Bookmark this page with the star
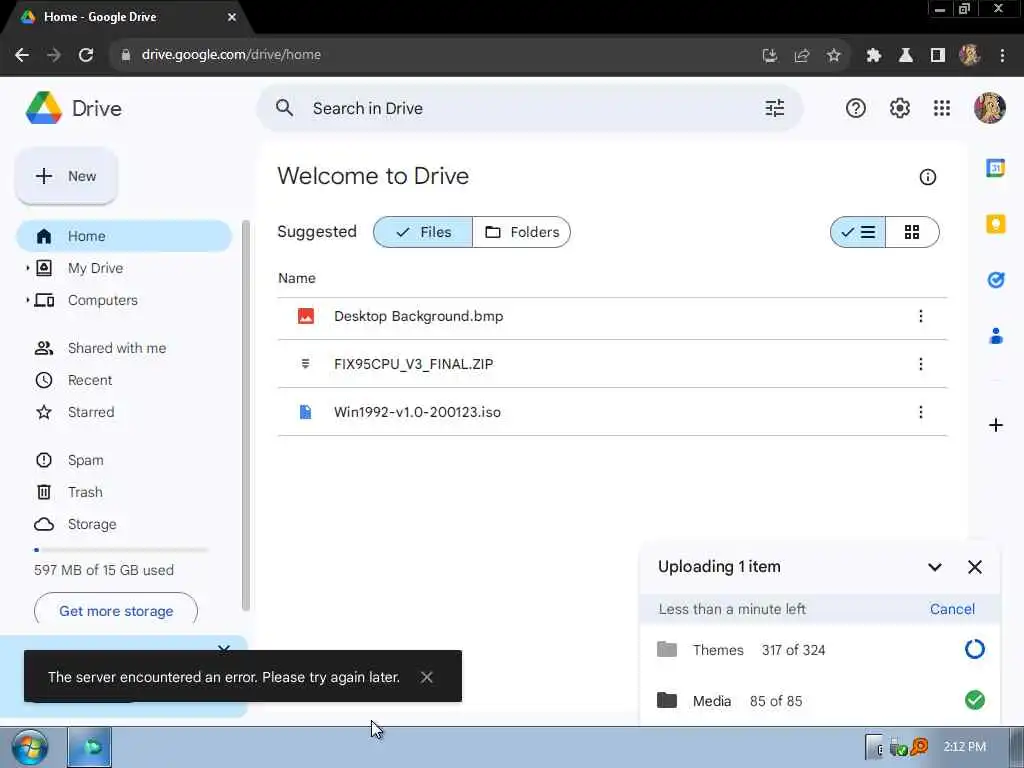The height and width of the screenshot is (768, 1024). [x=833, y=56]
